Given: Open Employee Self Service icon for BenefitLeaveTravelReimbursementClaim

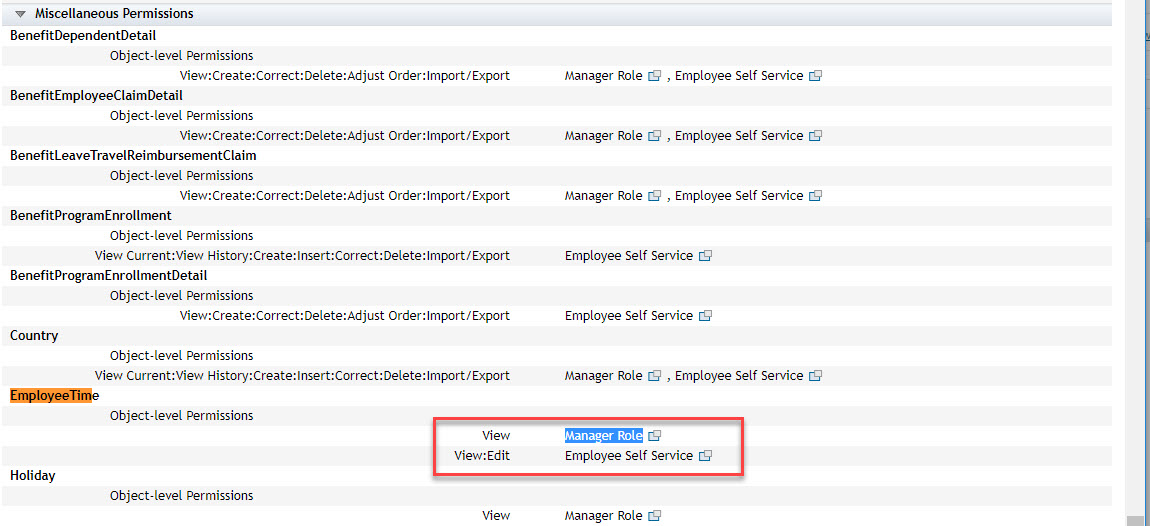Looking at the screenshot, I should point(816,196).
